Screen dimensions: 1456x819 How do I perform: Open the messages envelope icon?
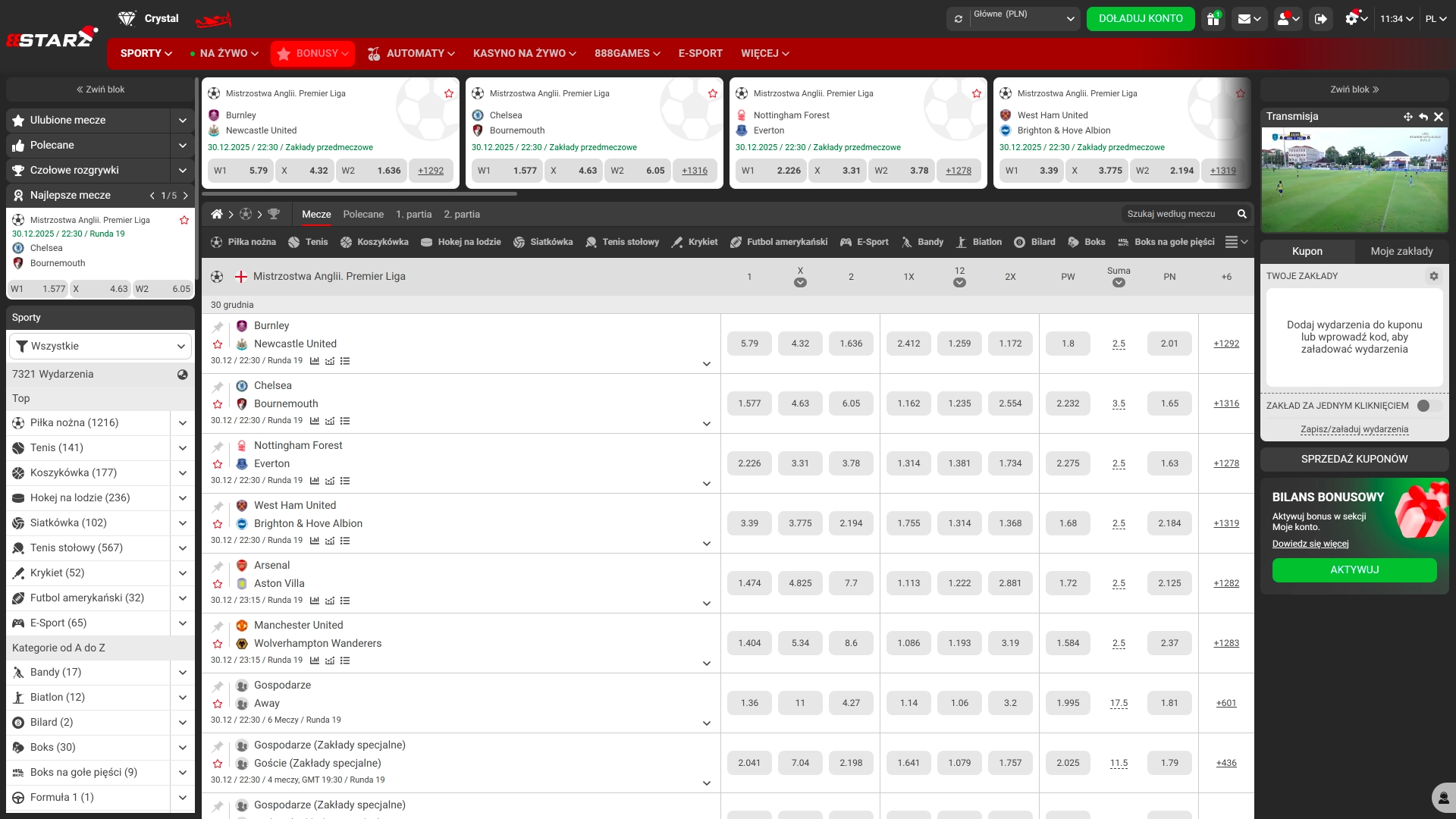(x=1249, y=19)
